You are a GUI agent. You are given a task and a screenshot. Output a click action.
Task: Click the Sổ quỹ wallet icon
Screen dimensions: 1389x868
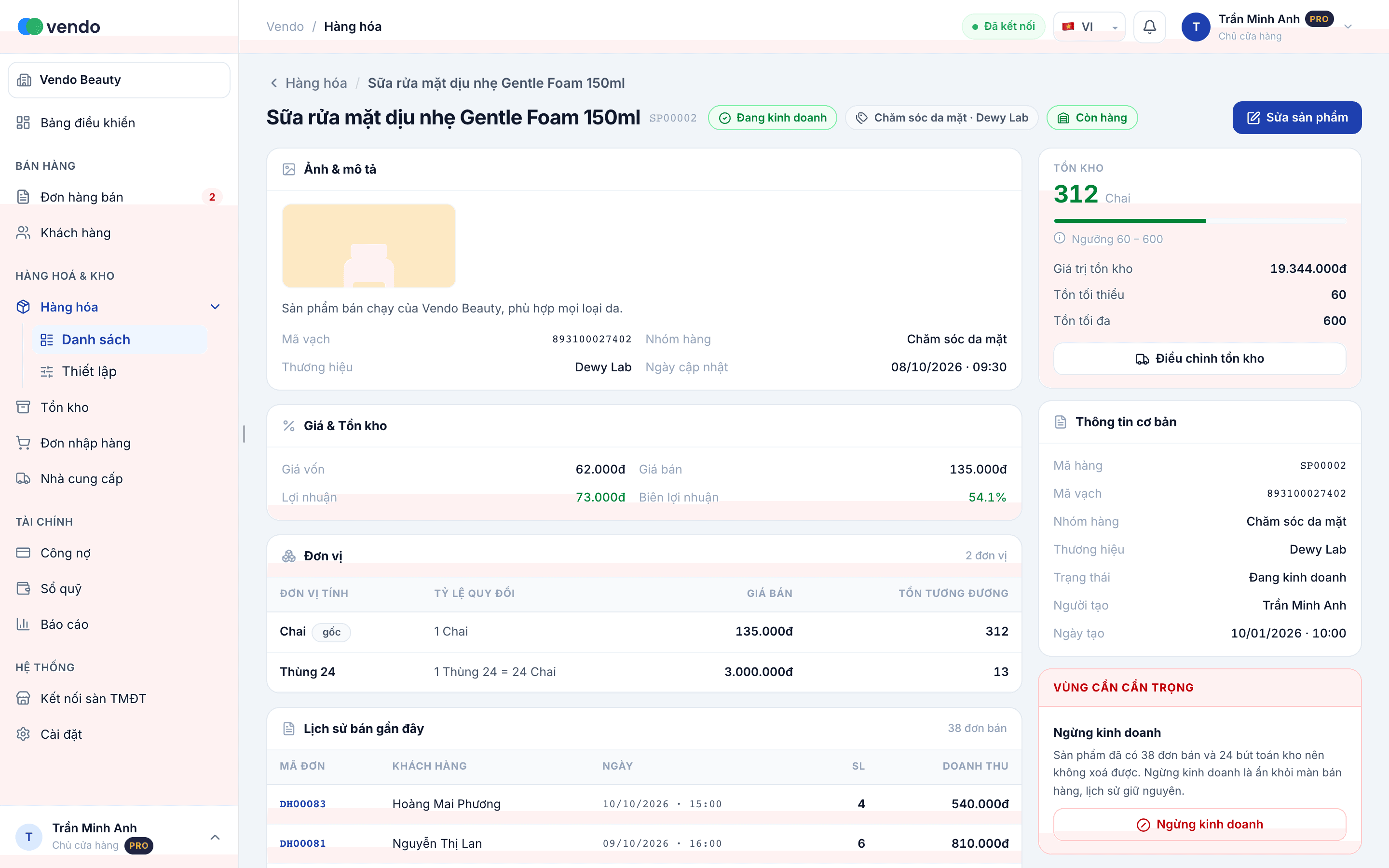pyautogui.click(x=23, y=588)
